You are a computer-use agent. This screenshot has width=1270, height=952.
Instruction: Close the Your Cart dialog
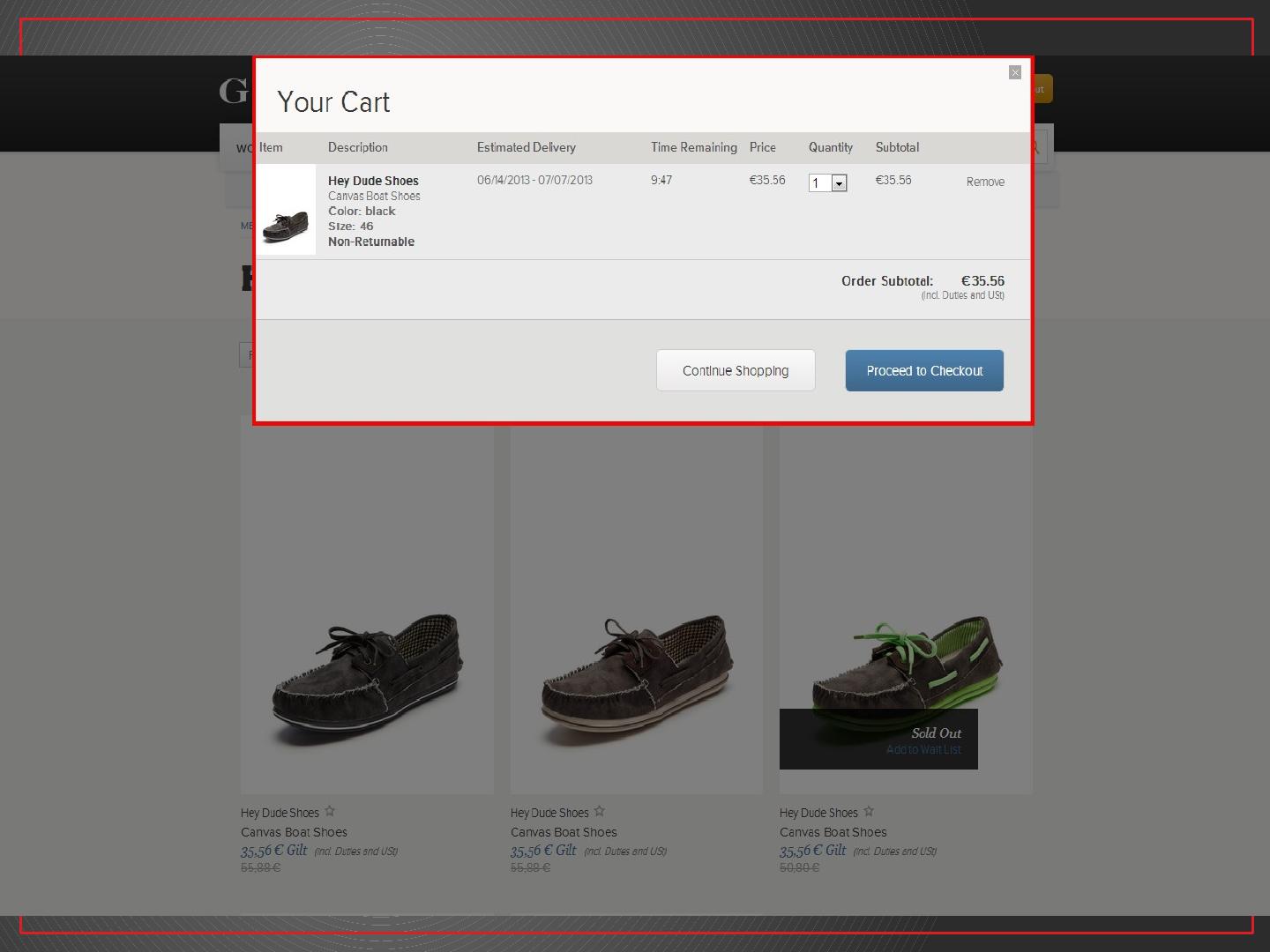point(1014,72)
